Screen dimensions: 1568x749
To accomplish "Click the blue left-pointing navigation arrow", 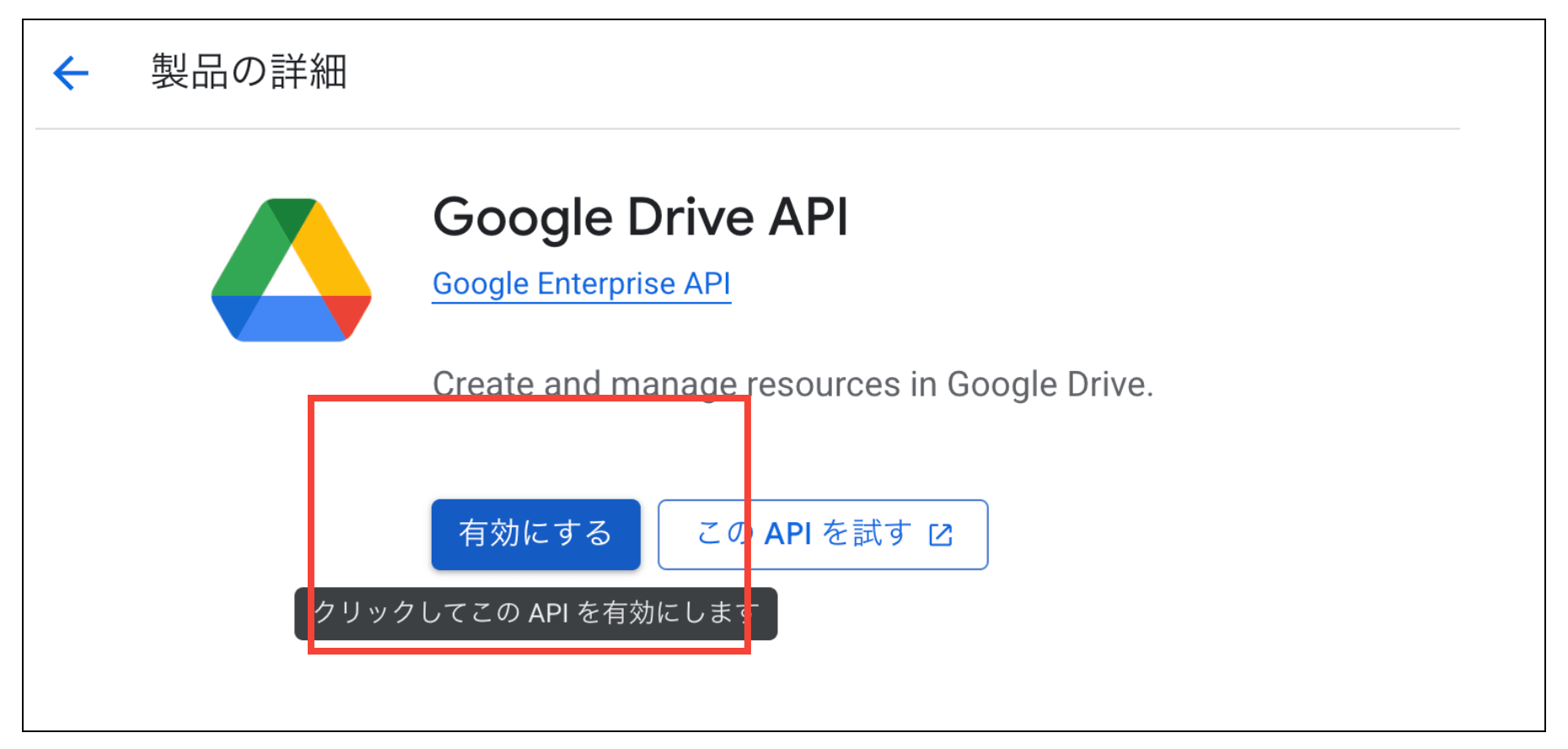I will pyautogui.click(x=71, y=73).
